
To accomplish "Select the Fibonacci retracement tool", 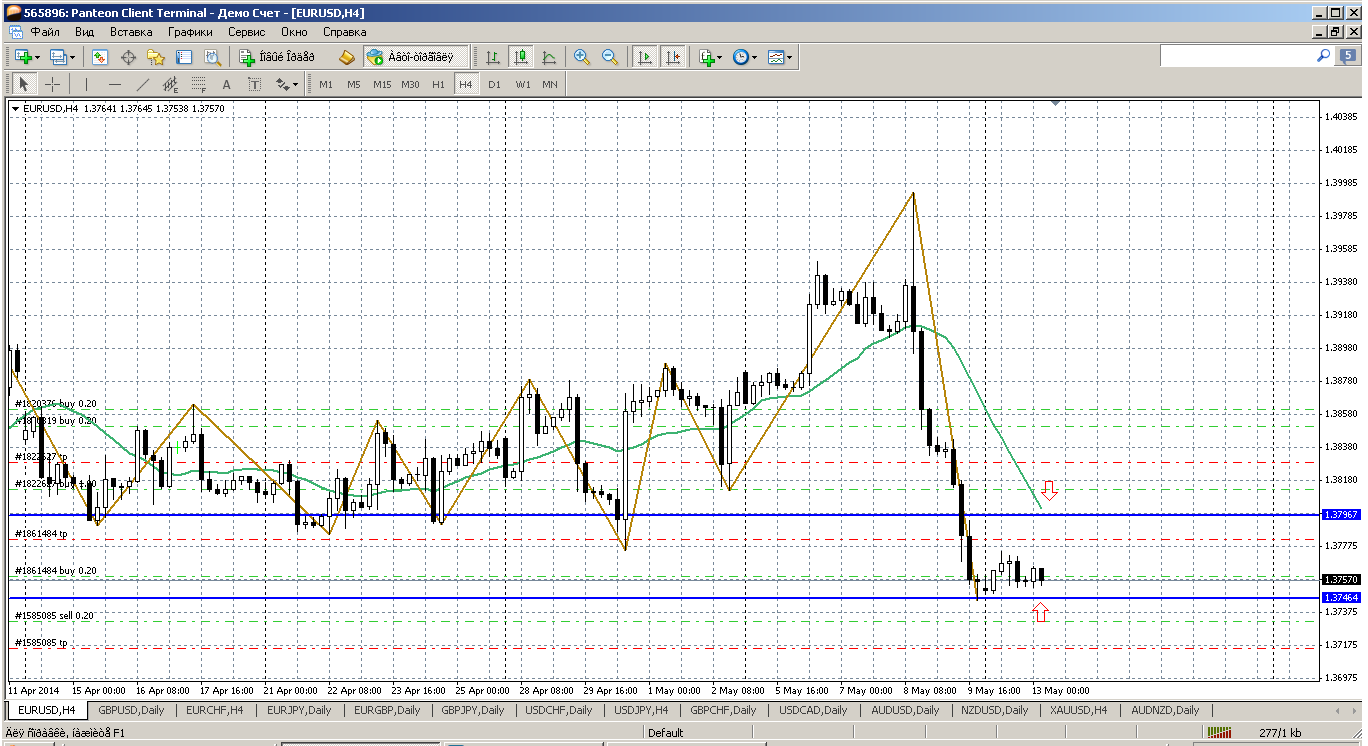I will pyautogui.click(x=199, y=84).
